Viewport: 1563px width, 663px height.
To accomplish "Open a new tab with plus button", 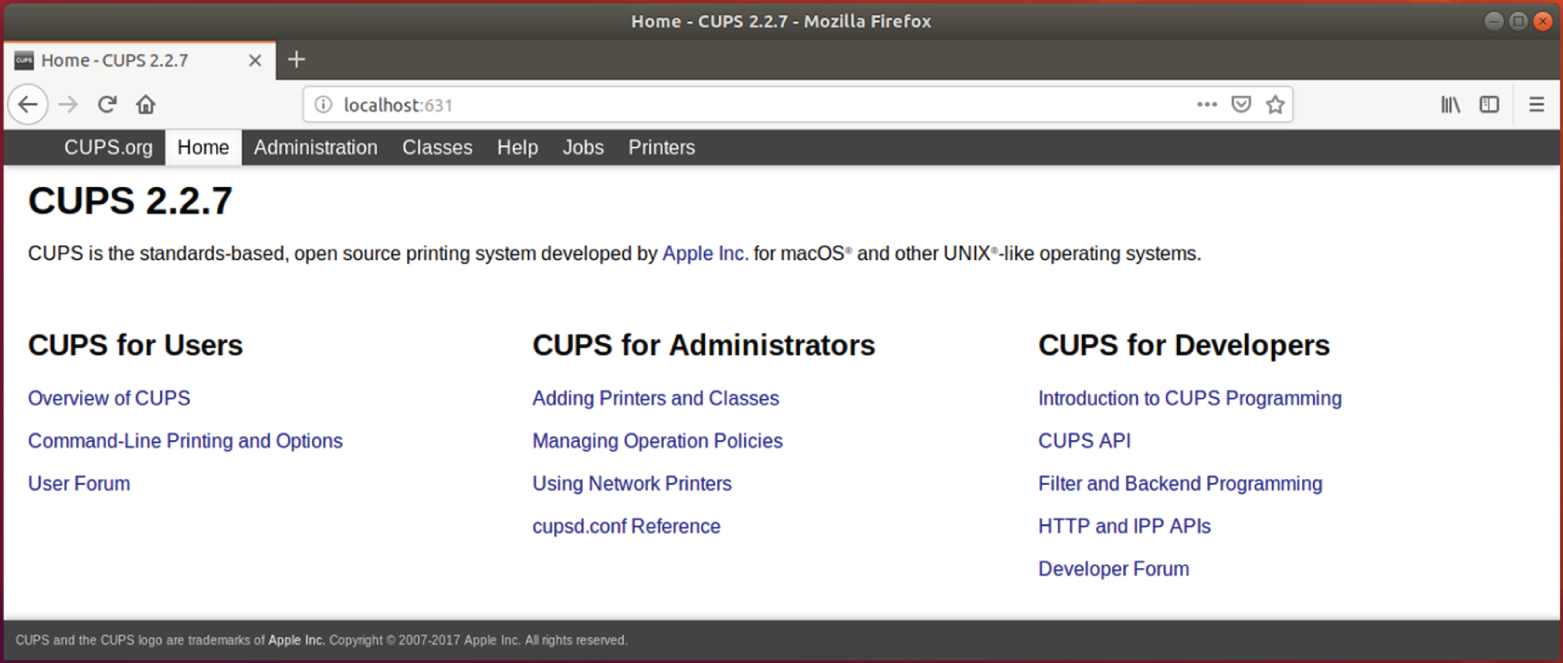I will 296,59.
